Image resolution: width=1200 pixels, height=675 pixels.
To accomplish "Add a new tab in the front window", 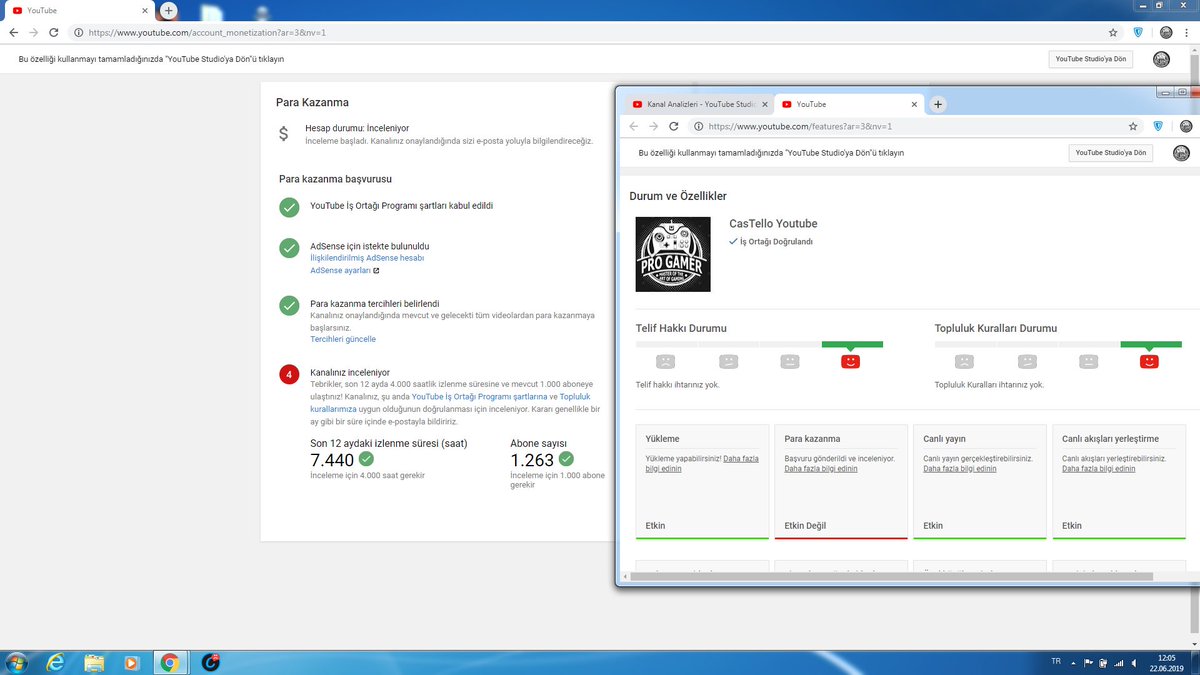I will point(937,104).
